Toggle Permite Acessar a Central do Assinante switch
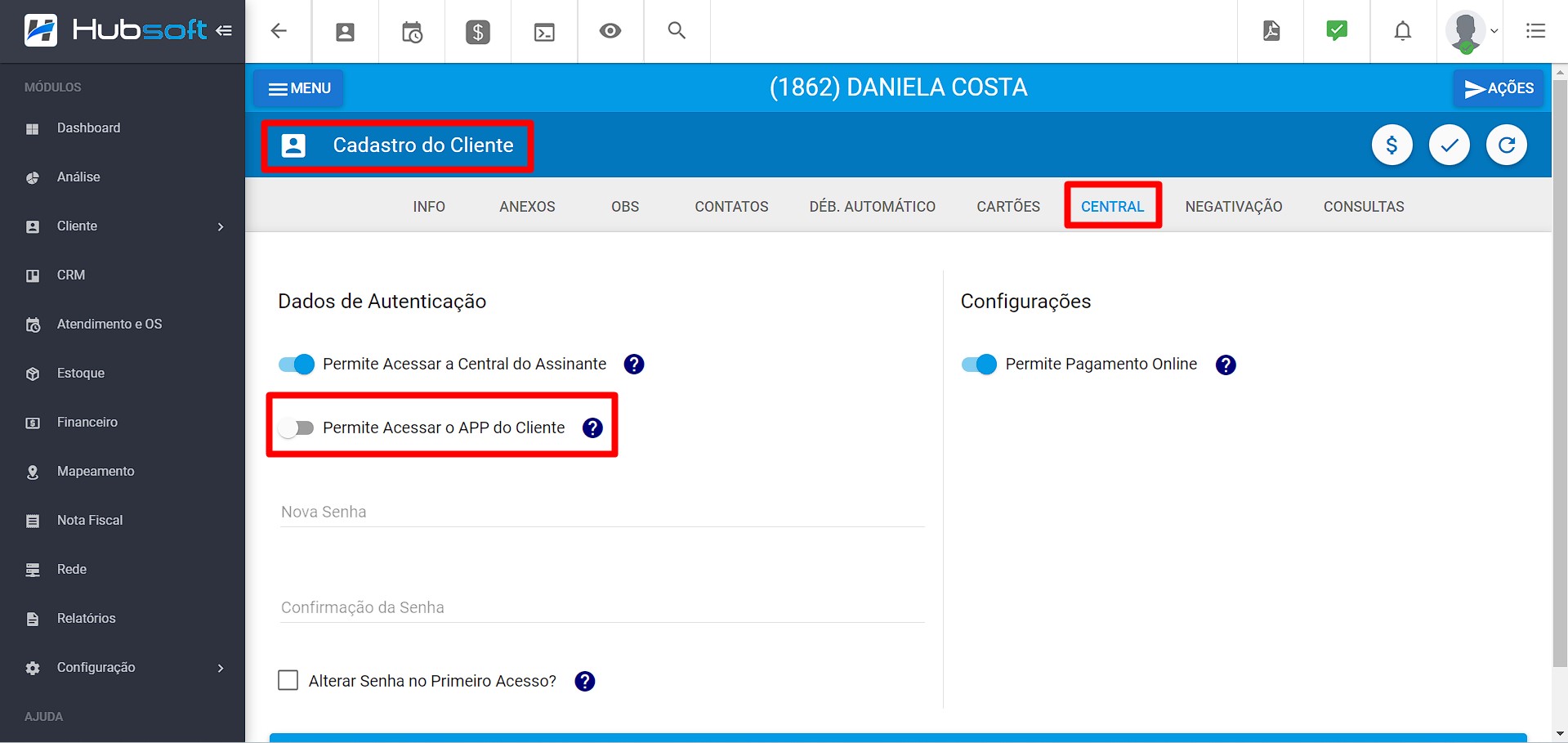 point(296,364)
